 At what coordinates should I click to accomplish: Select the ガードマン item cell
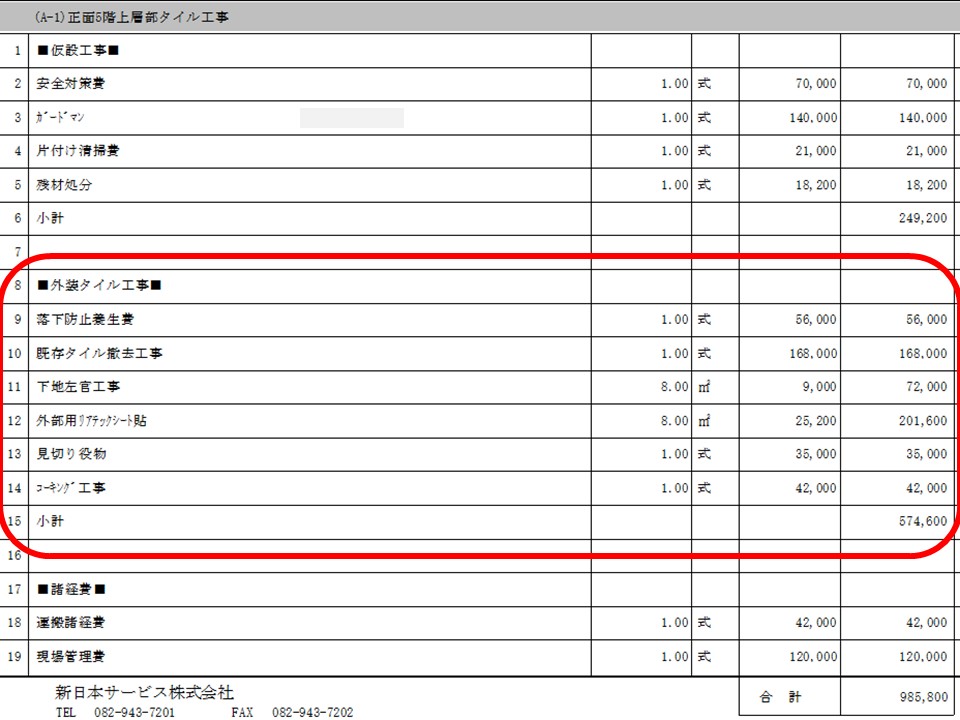(55, 117)
